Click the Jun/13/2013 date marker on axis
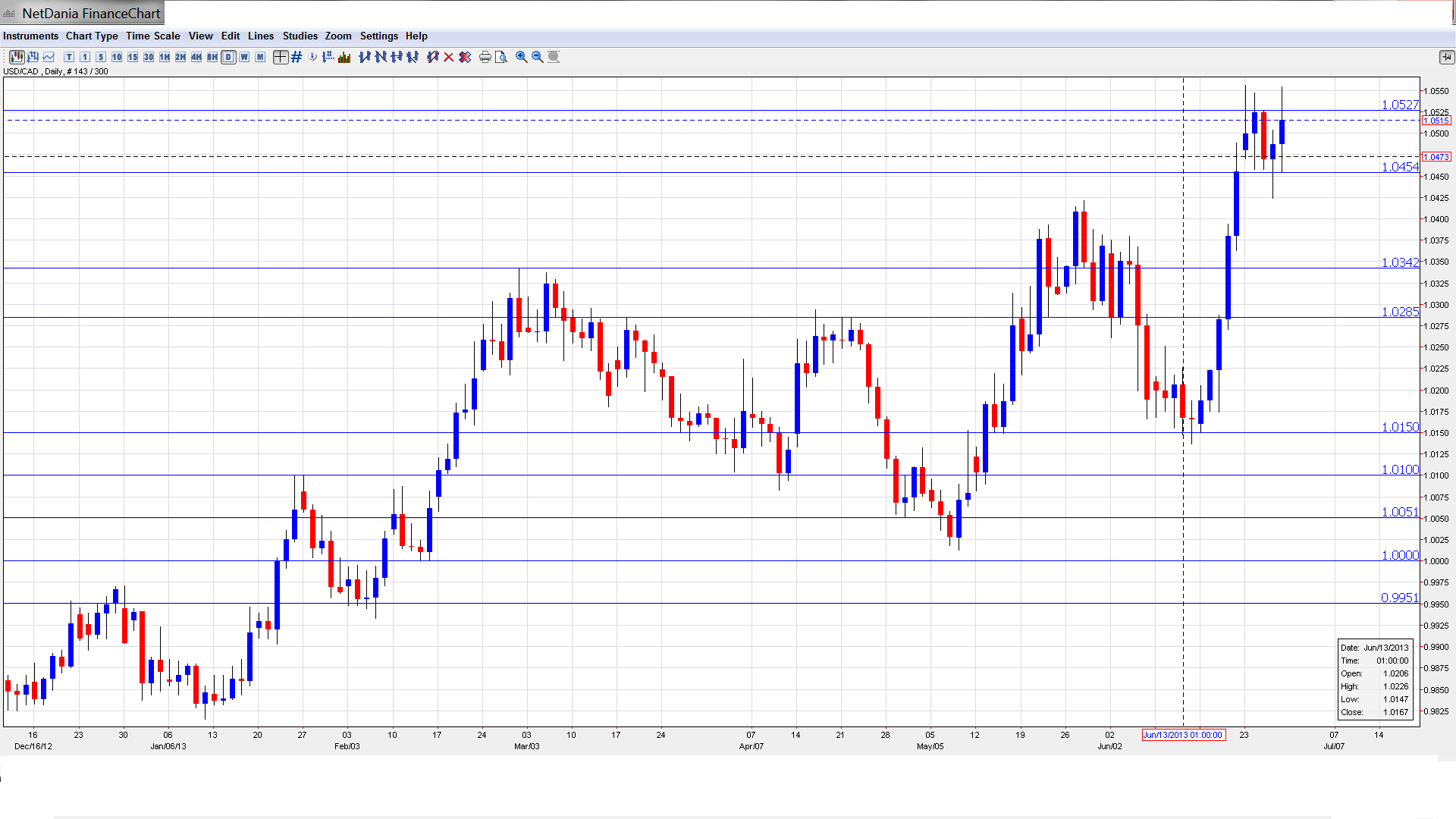The height and width of the screenshot is (819, 1456). [1183, 735]
